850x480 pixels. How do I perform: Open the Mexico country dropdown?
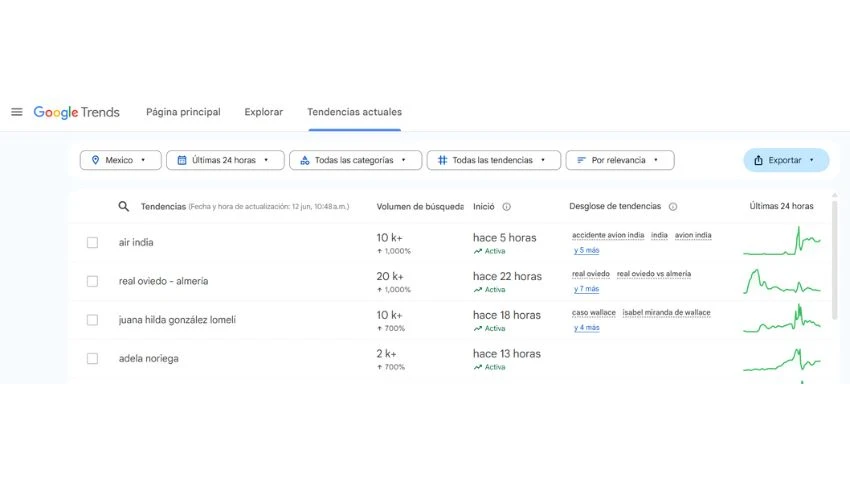120,160
